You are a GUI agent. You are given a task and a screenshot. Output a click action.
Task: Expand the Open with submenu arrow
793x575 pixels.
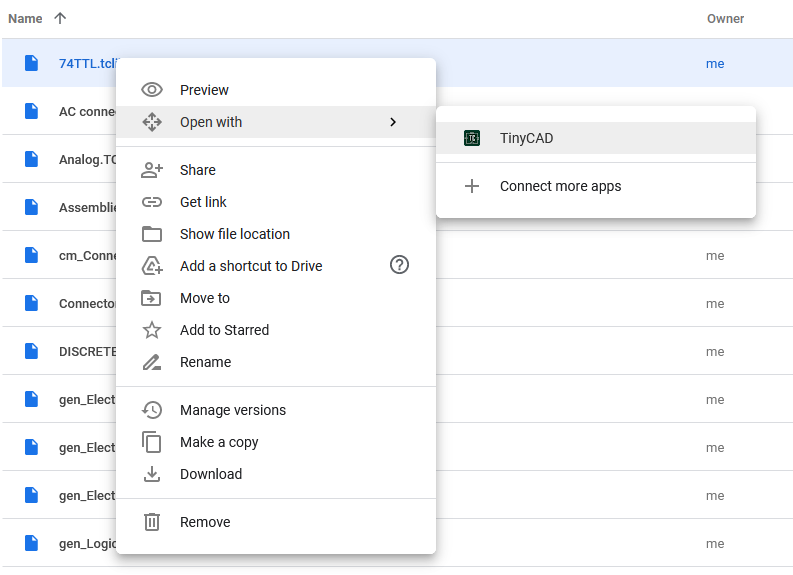pos(393,122)
